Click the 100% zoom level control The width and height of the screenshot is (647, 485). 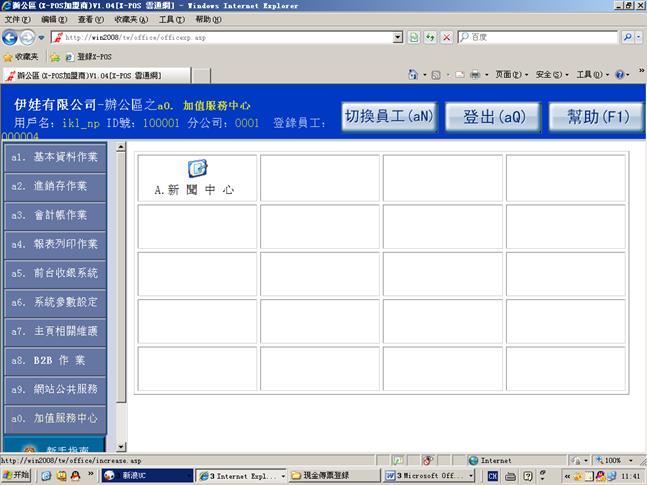[613, 460]
